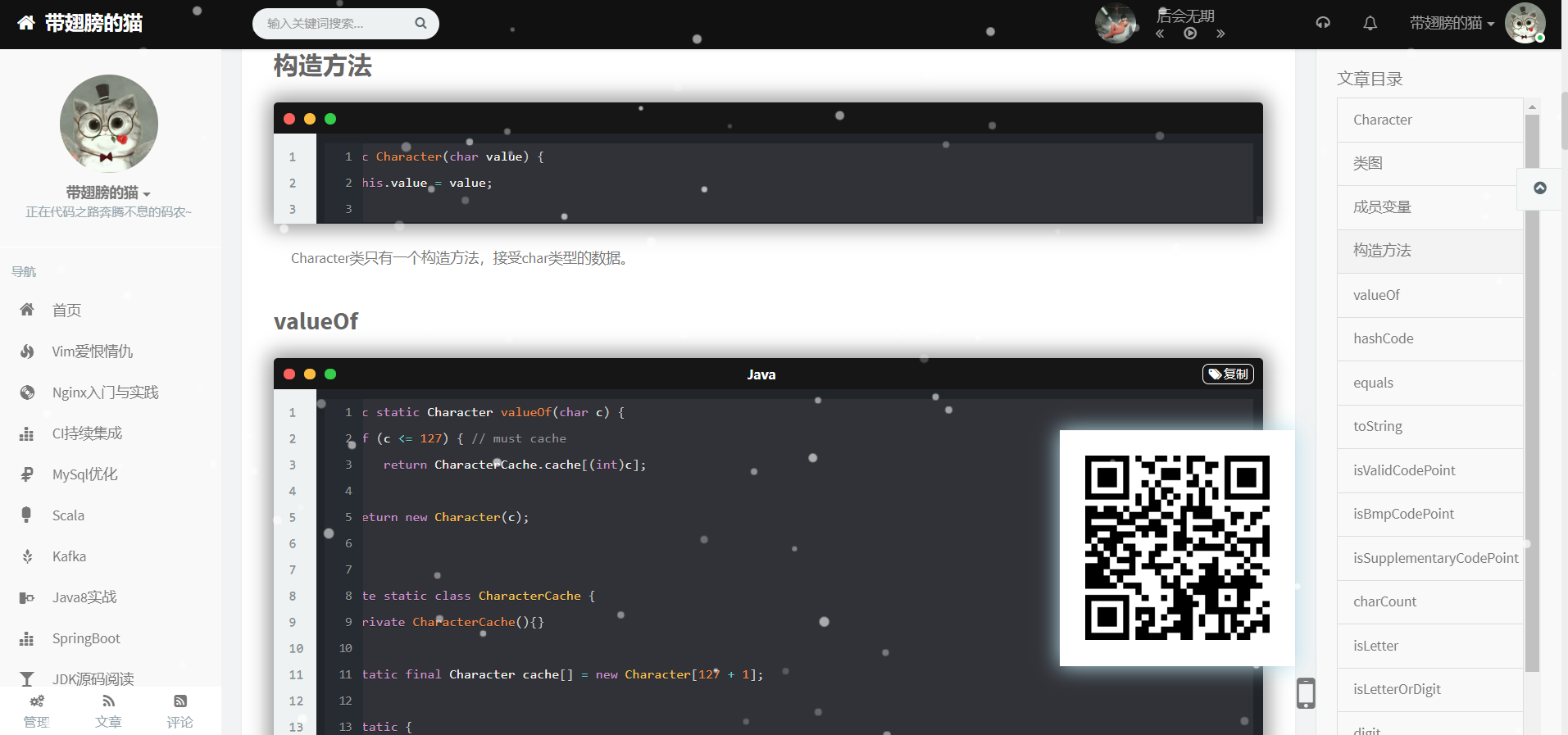Open the Kafka category
The image size is (1568, 735).
click(69, 556)
